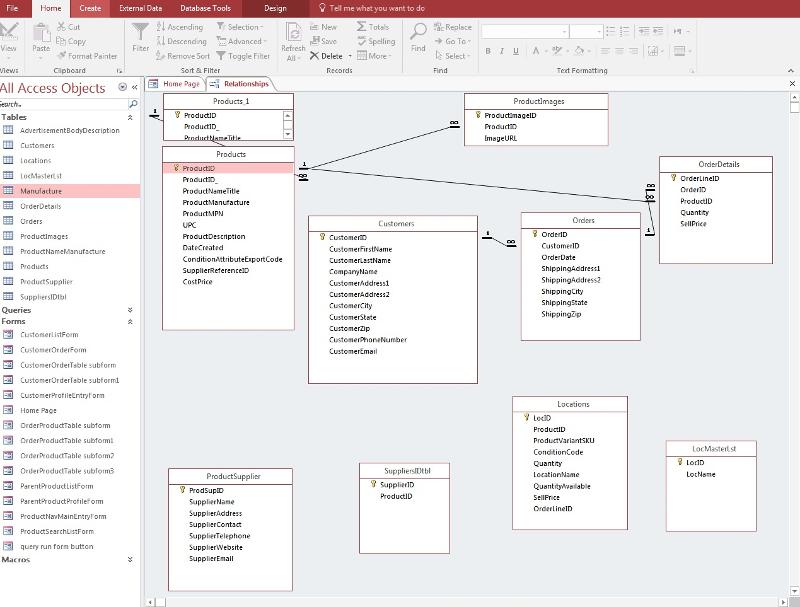Click the Totals sigma icon
The width and height of the screenshot is (800, 607).
click(x=361, y=27)
